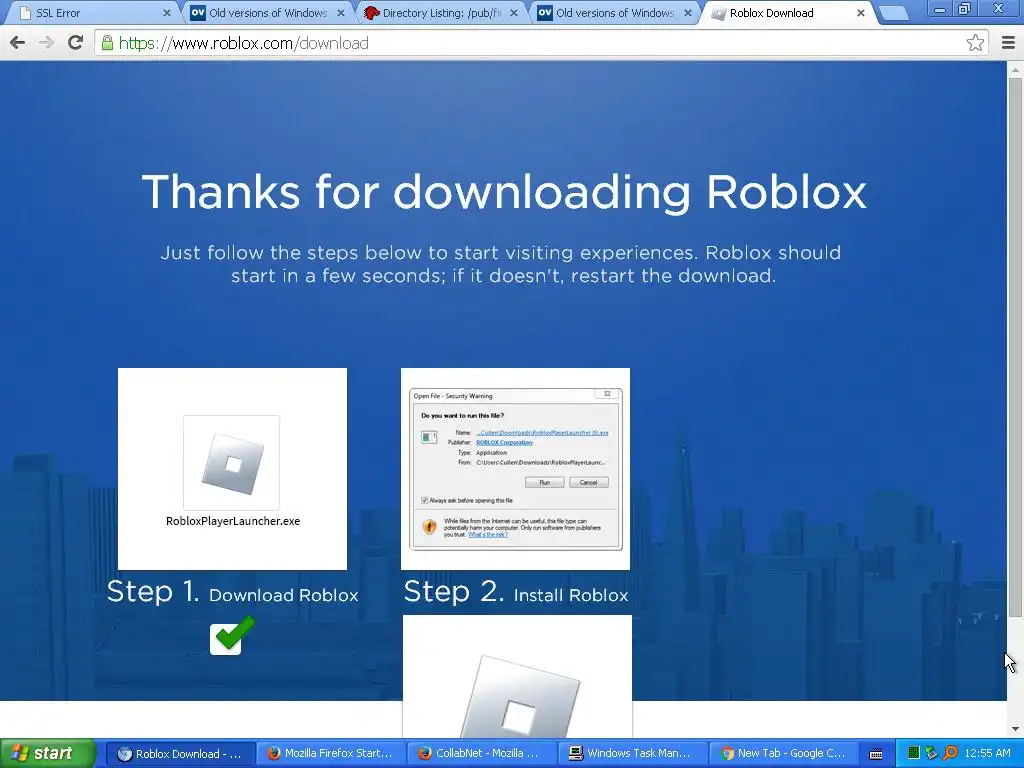This screenshot has height=768, width=1024.
Task: Open Windows Task Manager taskbar button
Action: click(633, 754)
